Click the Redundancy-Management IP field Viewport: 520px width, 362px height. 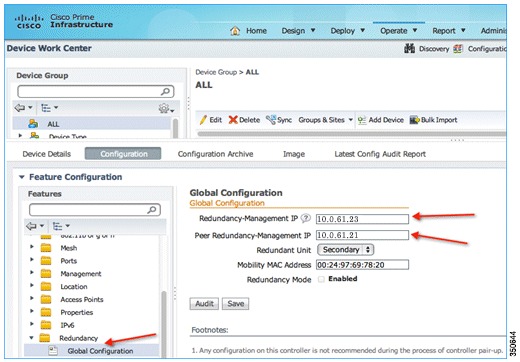point(362,219)
